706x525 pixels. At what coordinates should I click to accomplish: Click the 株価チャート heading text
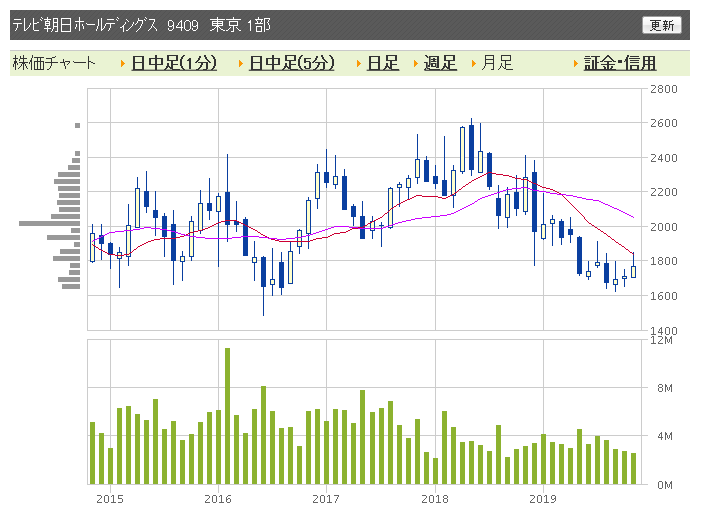click(x=54, y=63)
